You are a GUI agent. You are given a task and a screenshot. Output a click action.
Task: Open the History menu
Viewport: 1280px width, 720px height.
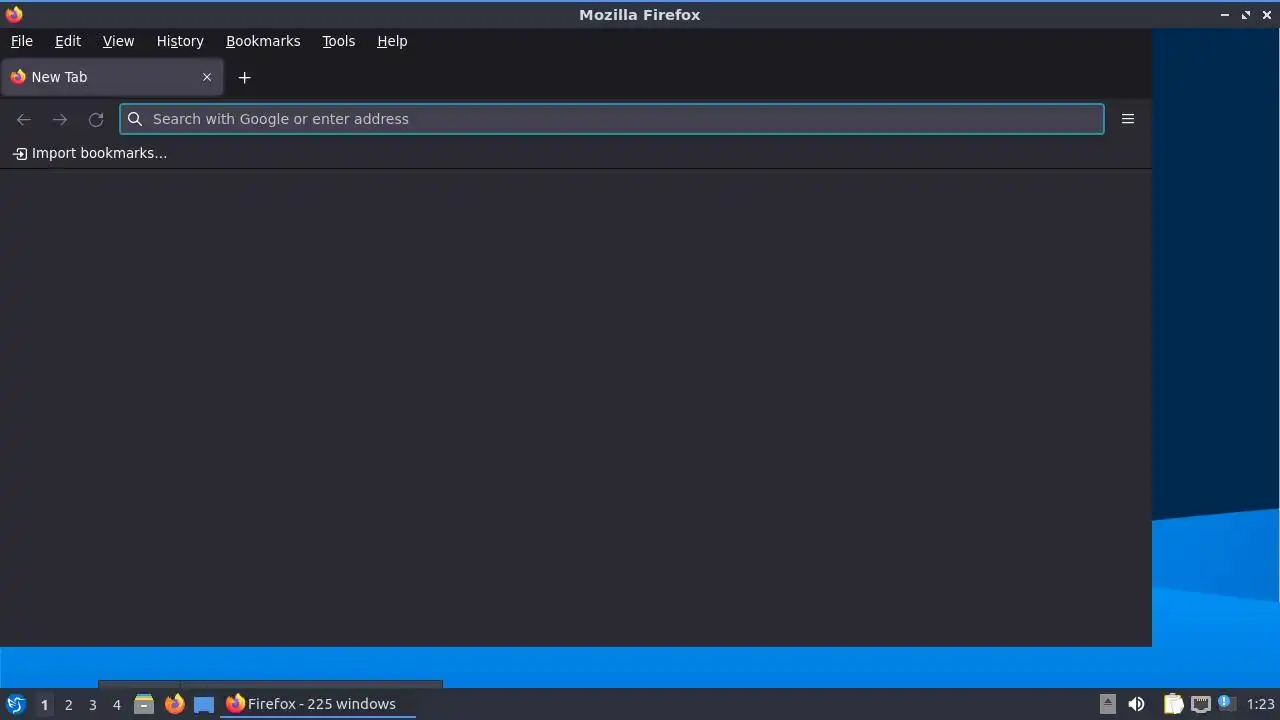point(180,41)
